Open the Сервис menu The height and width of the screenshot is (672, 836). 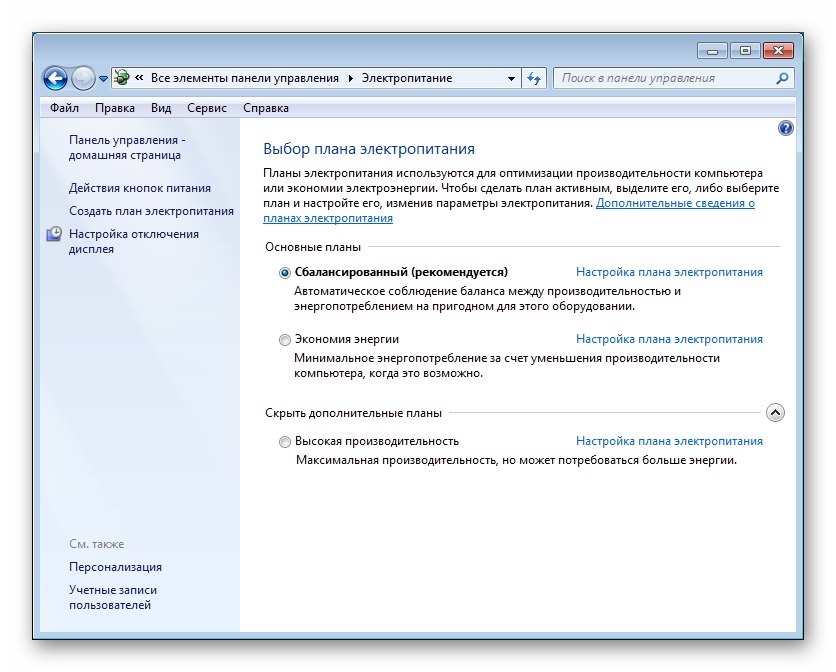[207, 108]
